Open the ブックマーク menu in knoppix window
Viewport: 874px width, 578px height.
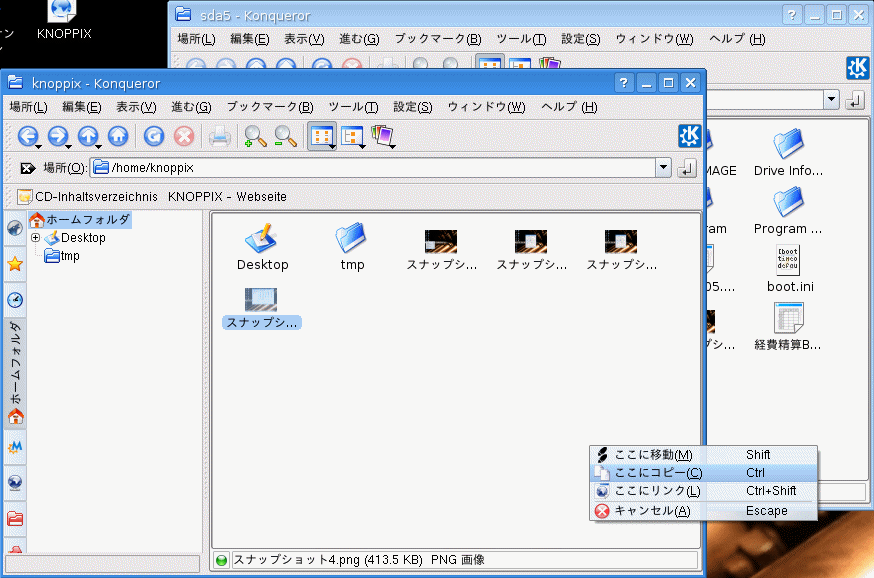[x=269, y=107]
